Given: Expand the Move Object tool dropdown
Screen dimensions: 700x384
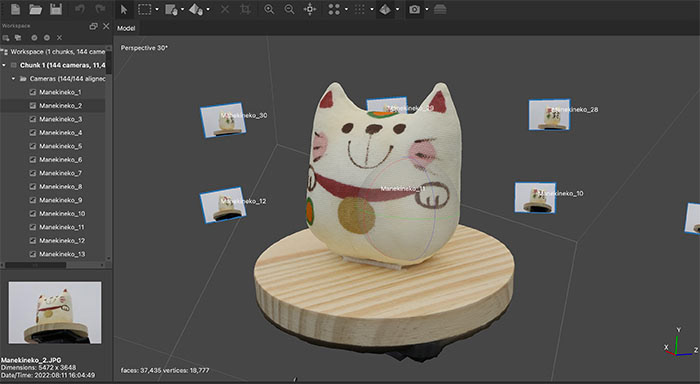Looking at the screenshot, I should click(208, 9).
